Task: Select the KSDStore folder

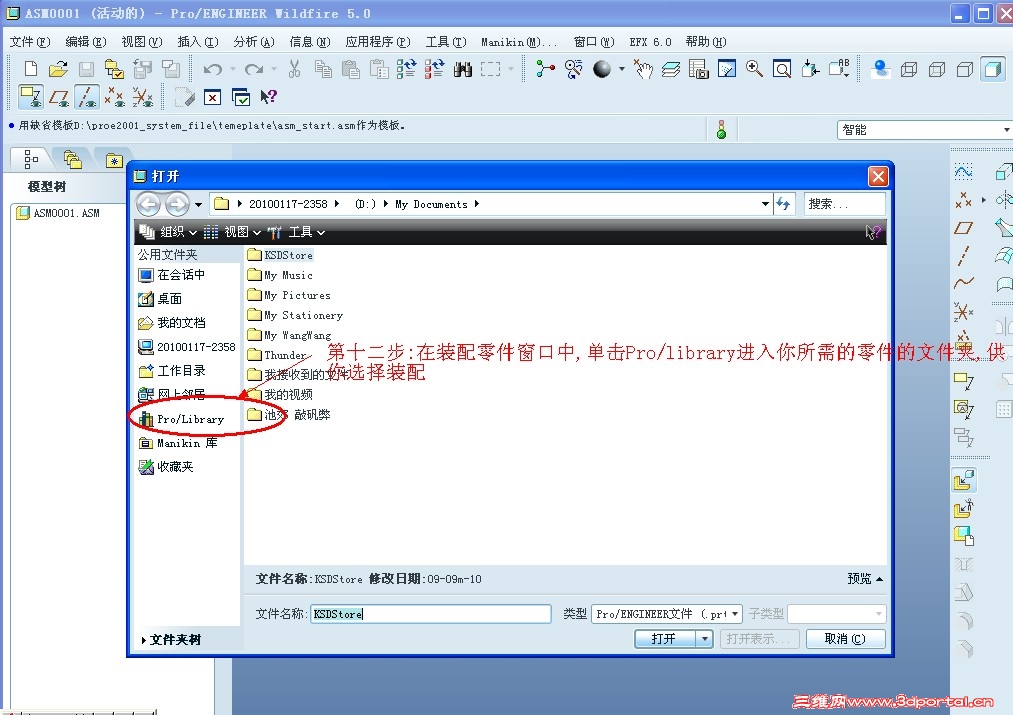Action: [x=280, y=255]
